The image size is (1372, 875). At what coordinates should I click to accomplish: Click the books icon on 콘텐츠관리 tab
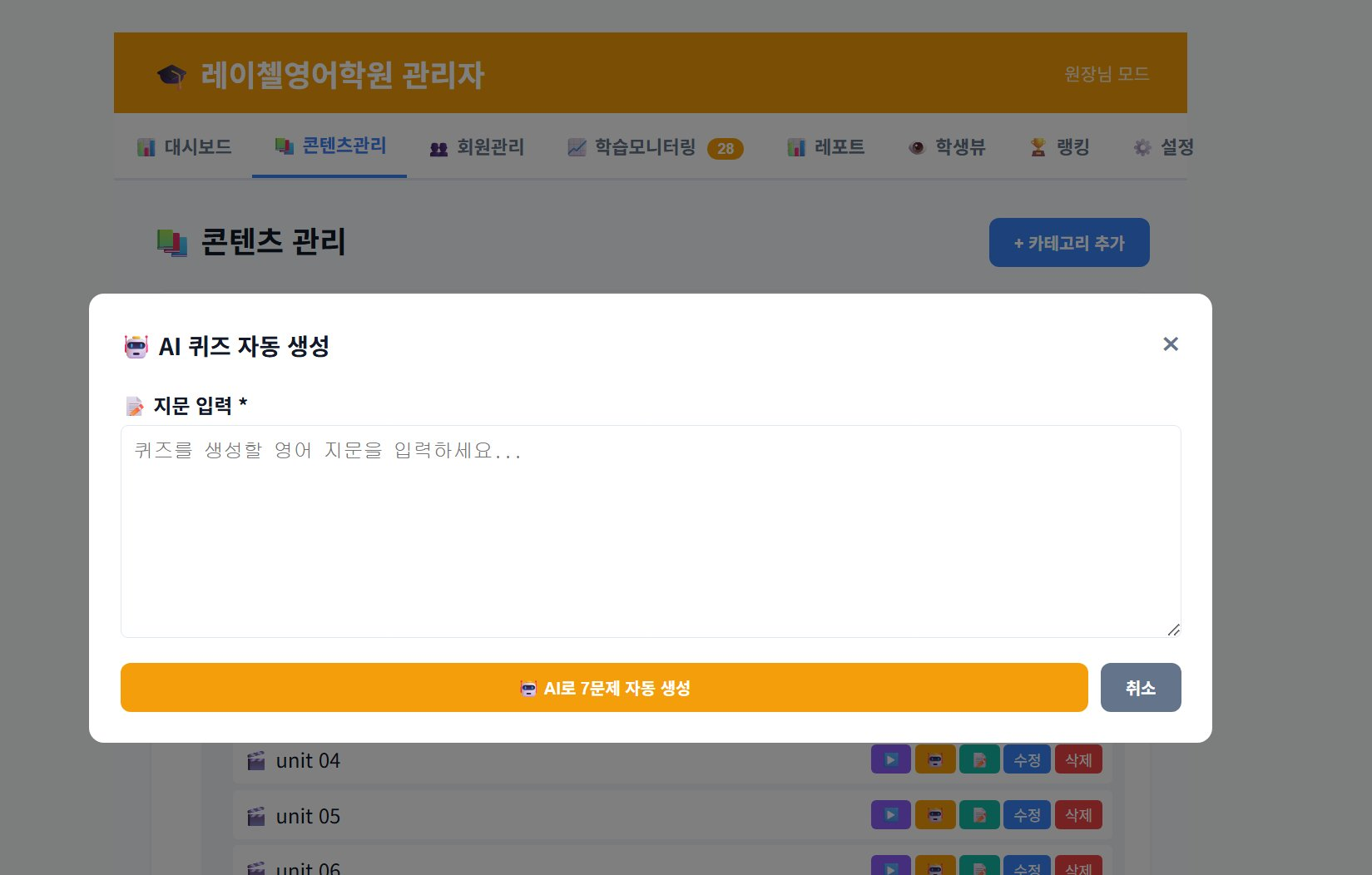285,146
